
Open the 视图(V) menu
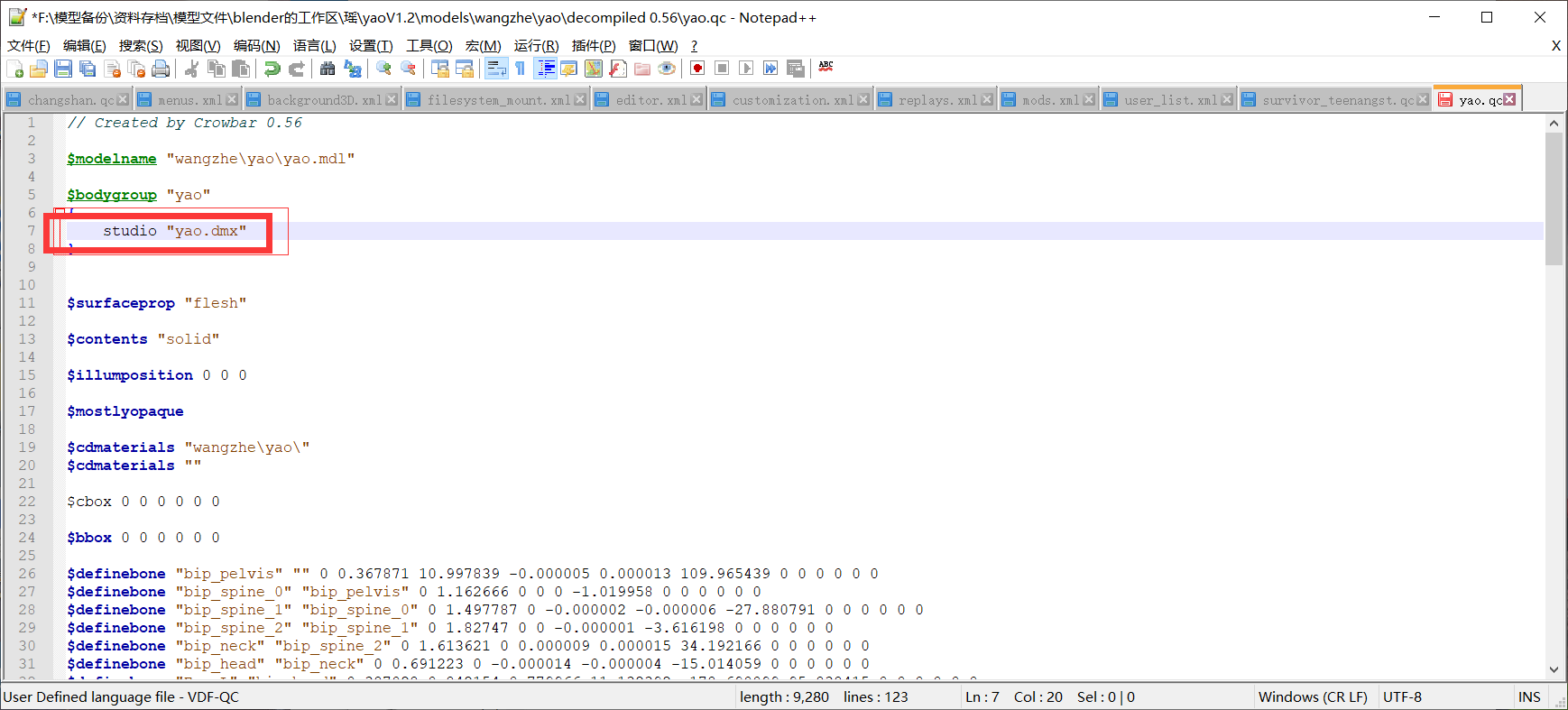click(198, 45)
